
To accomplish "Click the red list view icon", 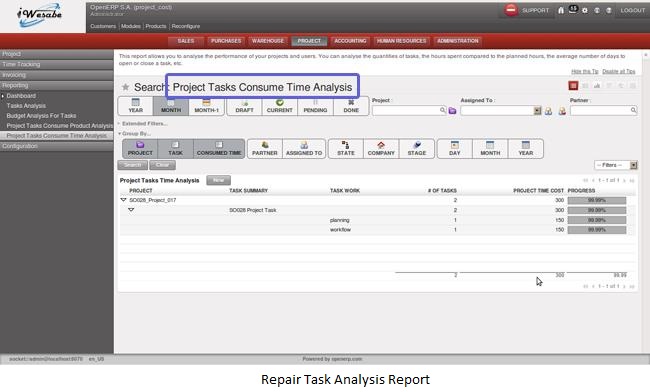I will pyautogui.click(x=573, y=85).
